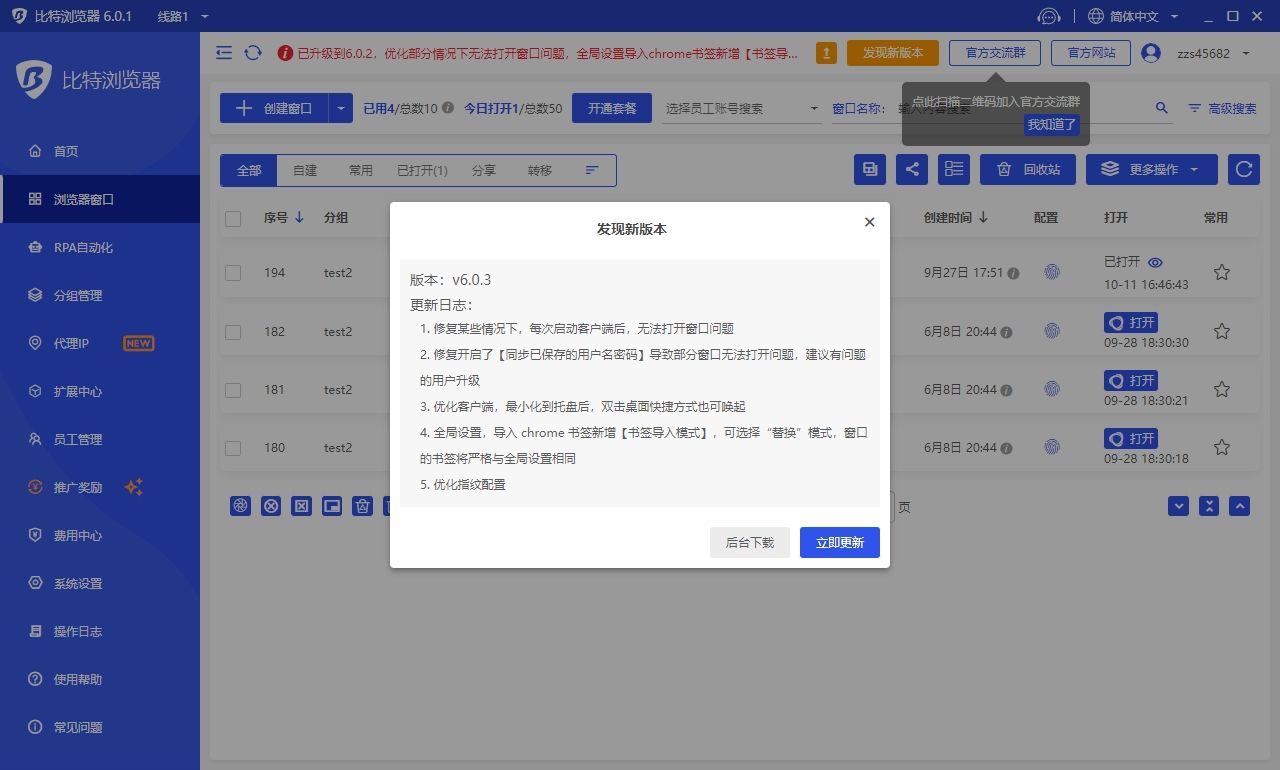Open the 简体中文 language dropdown
Screen dimensions: 1280x770
(x=1134, y=17)
